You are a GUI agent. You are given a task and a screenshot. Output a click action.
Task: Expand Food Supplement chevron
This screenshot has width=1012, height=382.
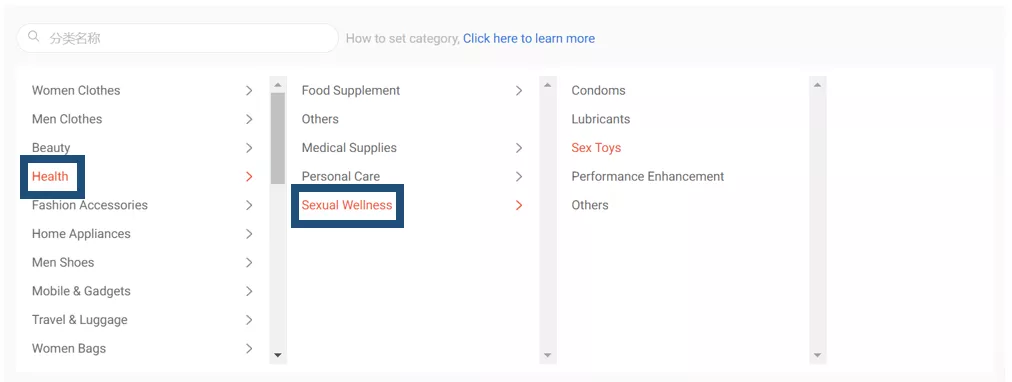click(519, 91)
